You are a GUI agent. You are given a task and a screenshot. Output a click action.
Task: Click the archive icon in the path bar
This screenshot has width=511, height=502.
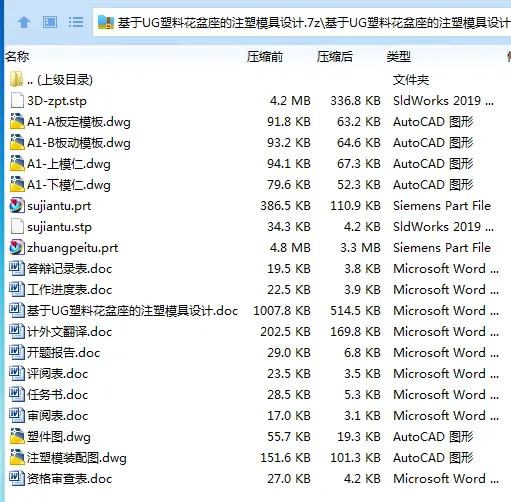(106, 23)
